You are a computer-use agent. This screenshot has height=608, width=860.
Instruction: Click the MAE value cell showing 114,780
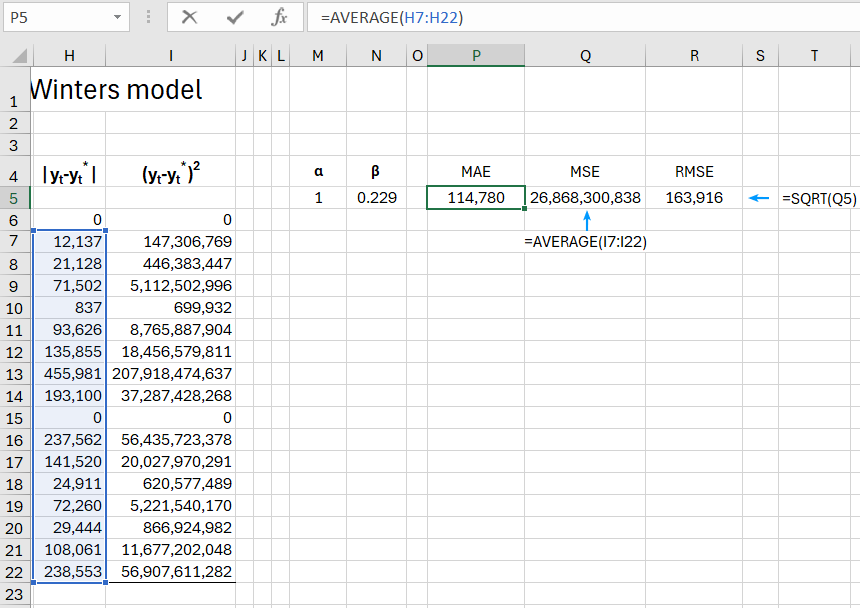click(x=476, y=197)
